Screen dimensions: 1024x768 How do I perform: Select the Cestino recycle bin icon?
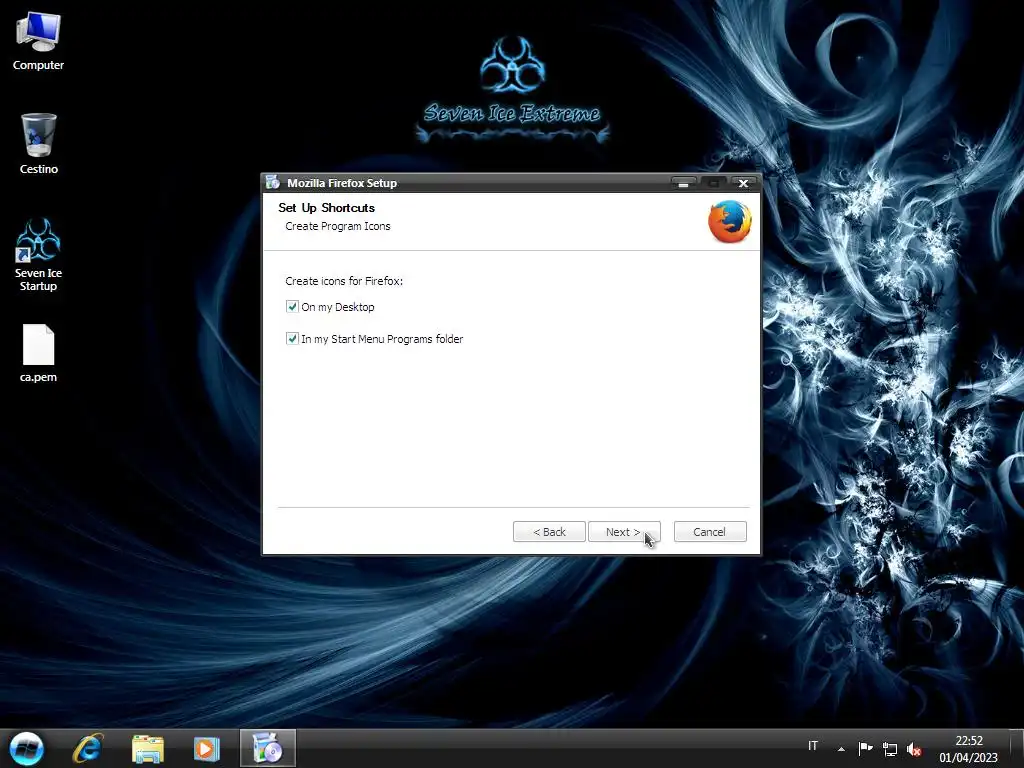[x=39, y=144]
